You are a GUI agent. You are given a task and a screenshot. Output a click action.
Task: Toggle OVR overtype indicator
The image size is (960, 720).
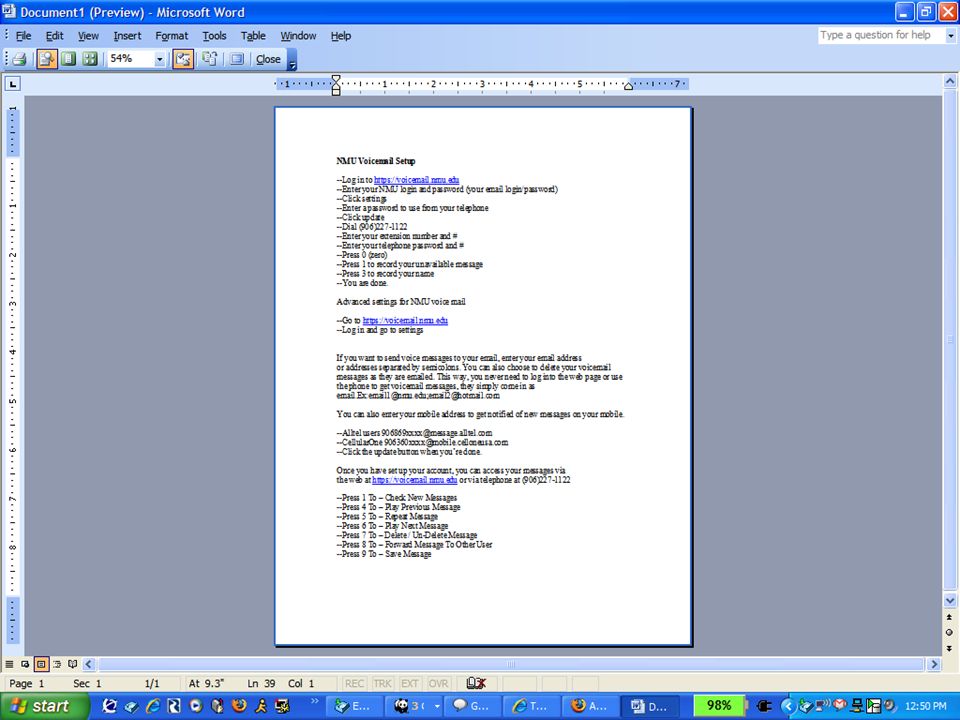(x=438, y=683)
